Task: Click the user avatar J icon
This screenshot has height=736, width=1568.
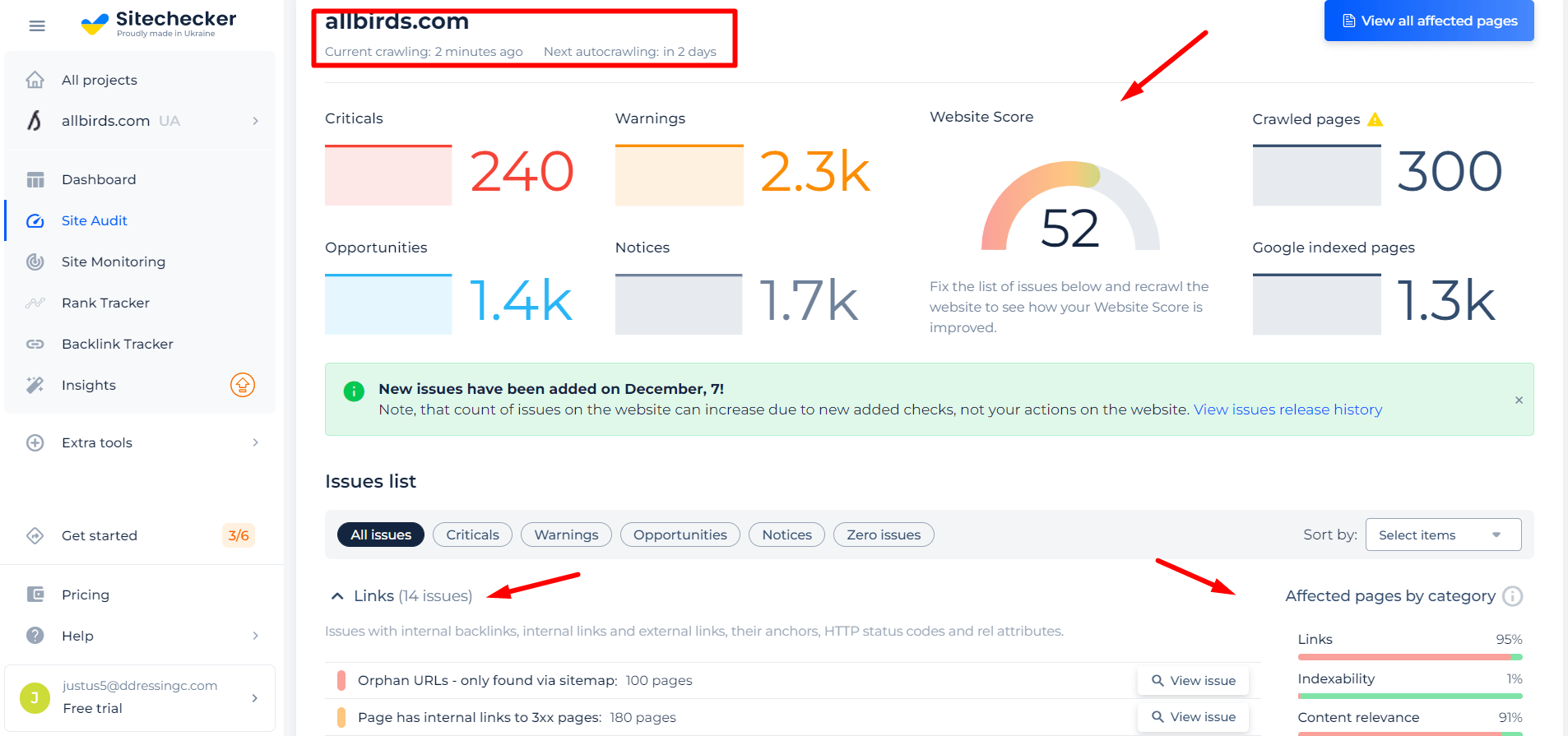Action: [35, 698]
